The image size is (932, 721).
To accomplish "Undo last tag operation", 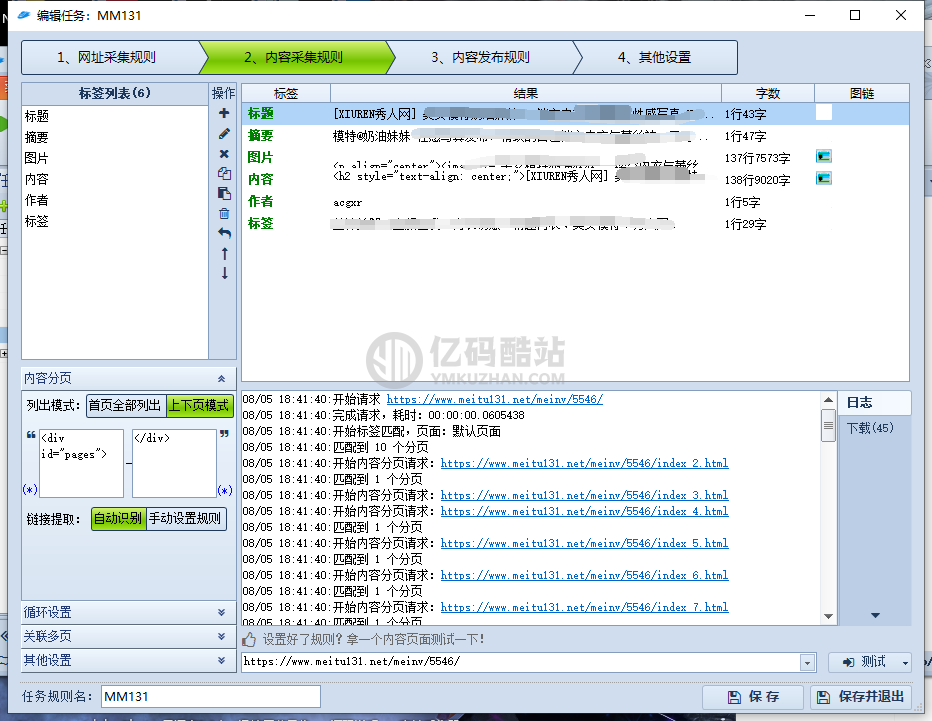I will point(224,233).
